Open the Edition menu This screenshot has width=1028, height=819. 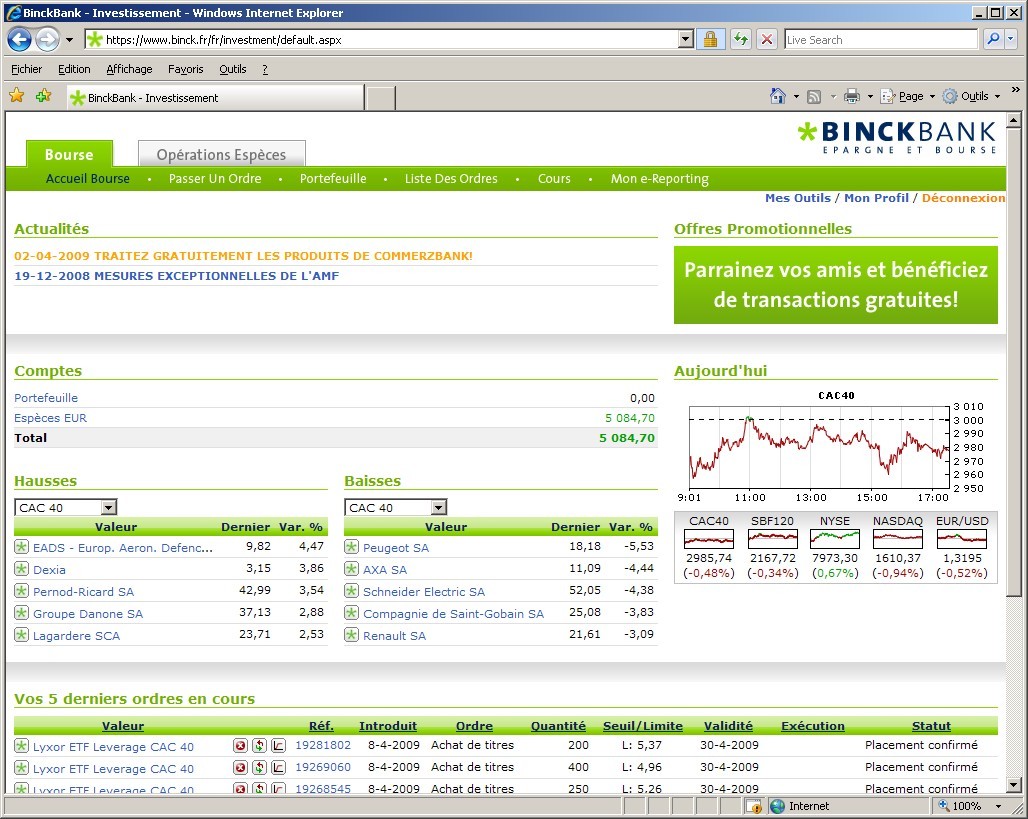(x=74, y=69)
